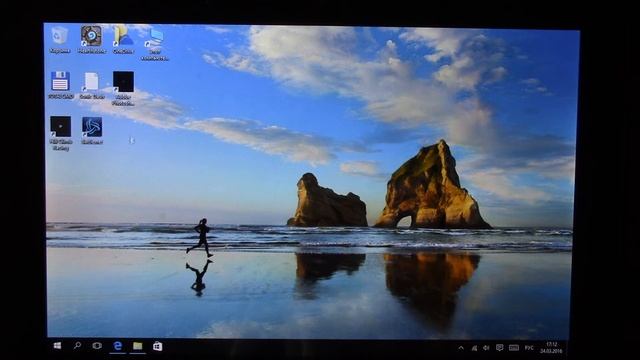
Task: Open the Action Center notification icon
Action: tap(499, 348)
